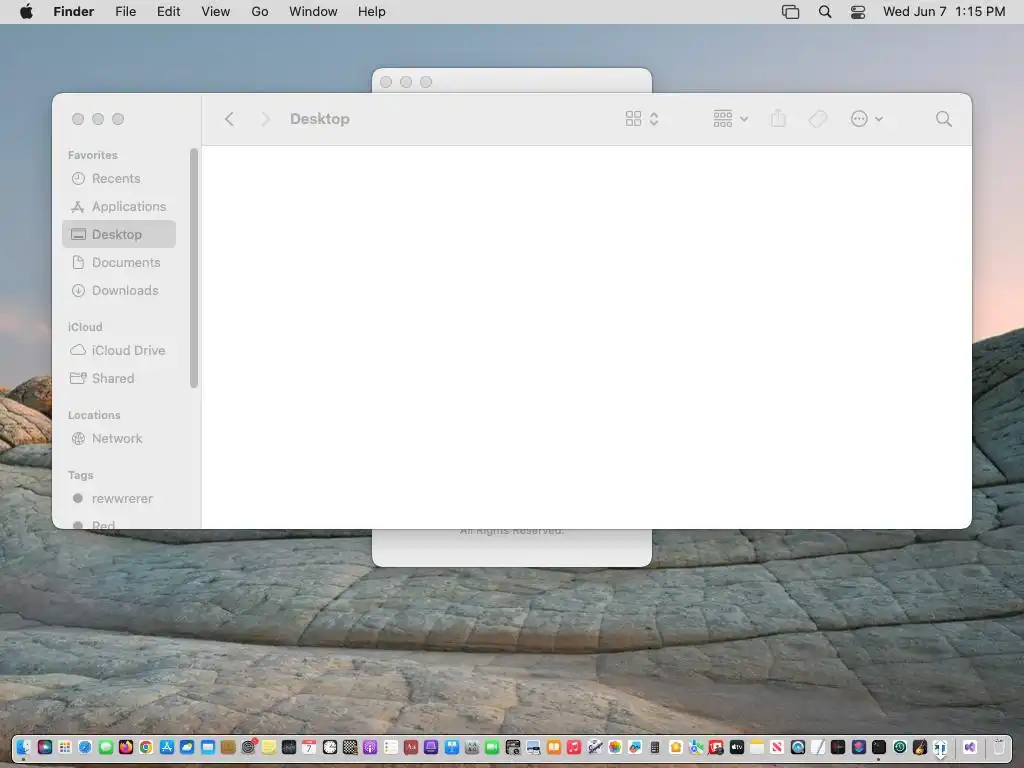Viewport: 1024px width, 768px height.
Task: Open Trash from the Dock
Action: tap(999, 747)
